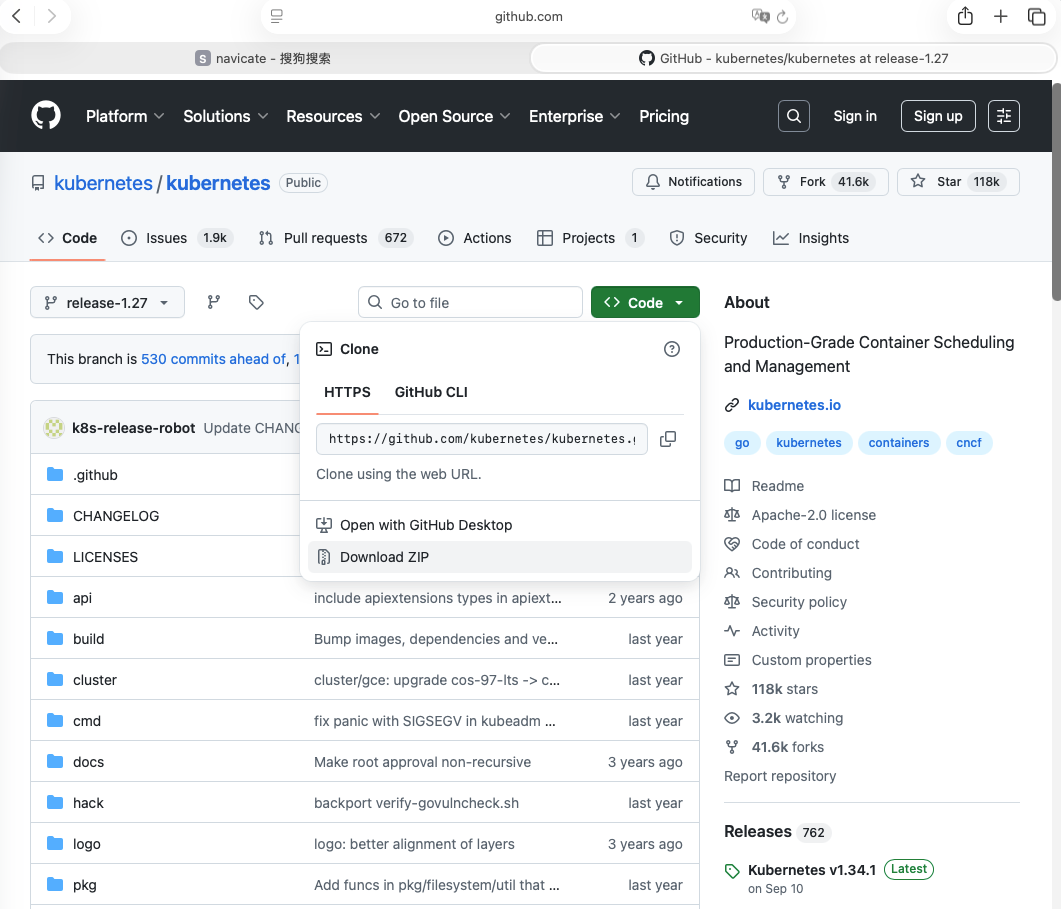Show Safari tab overview icon
Screen dimensions: 1061x909
(1036, 16)
